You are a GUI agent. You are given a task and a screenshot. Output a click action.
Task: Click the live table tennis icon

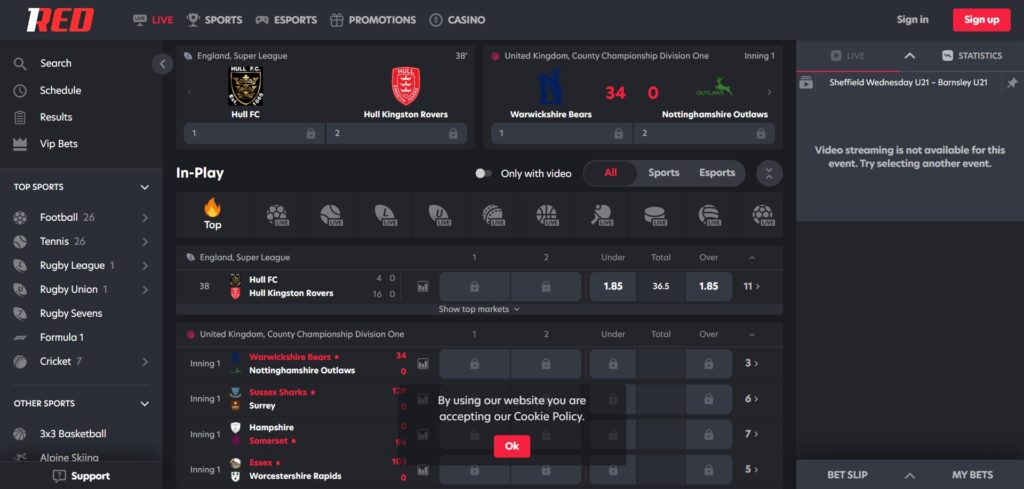pos(600,214)
